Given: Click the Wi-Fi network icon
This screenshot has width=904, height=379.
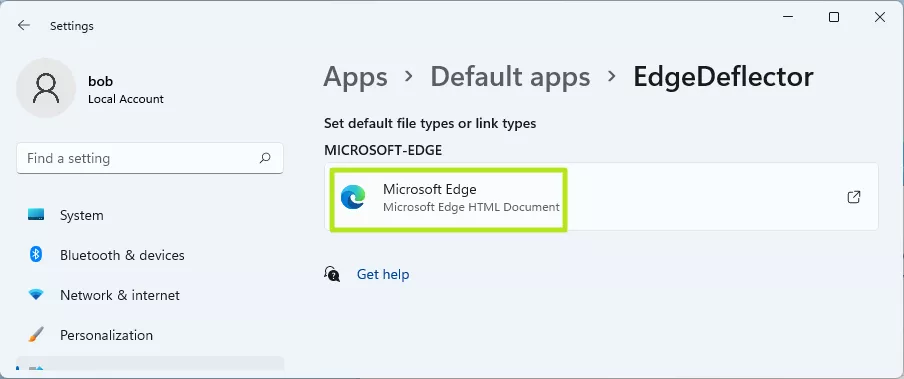Looking at the screenshot, I should [36, 295].
